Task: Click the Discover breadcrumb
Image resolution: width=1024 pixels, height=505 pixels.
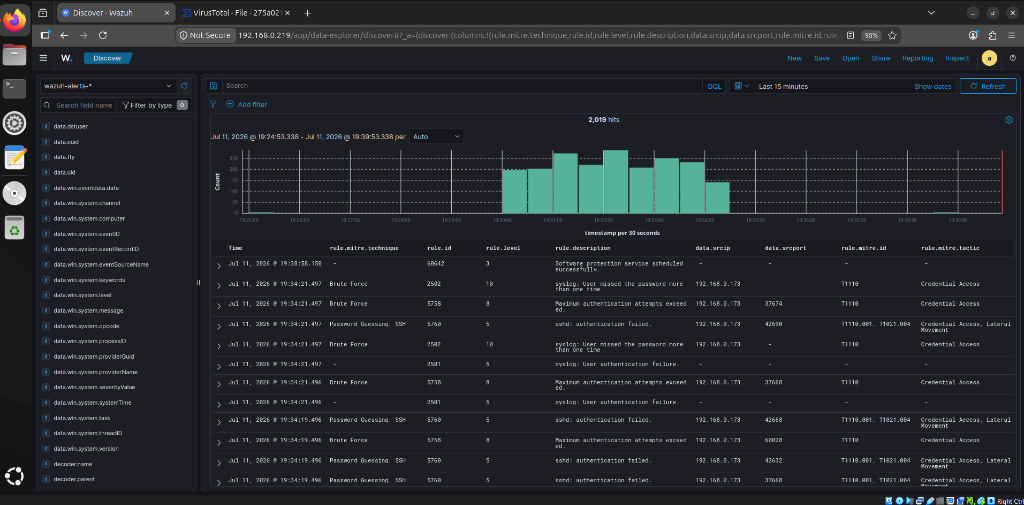Action: (x=108, y=58)
